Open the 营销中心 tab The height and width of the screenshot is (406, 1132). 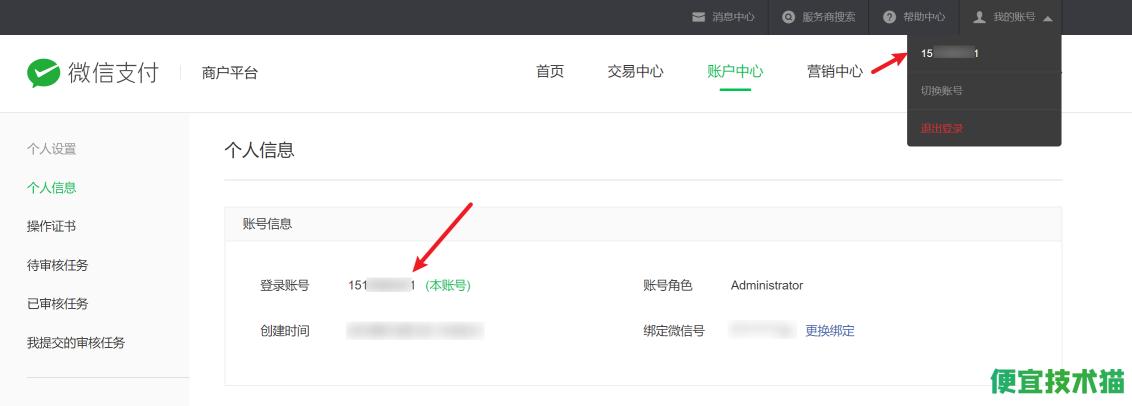[835, 72]
